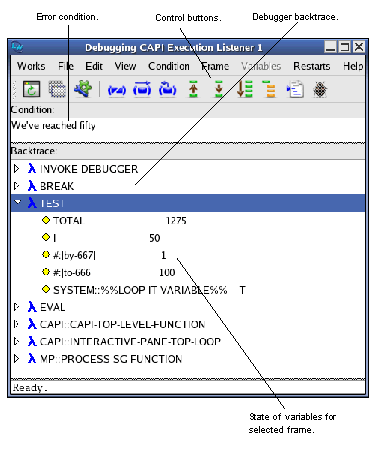
Task: Click the Find Source document icon
Action: 295,89
